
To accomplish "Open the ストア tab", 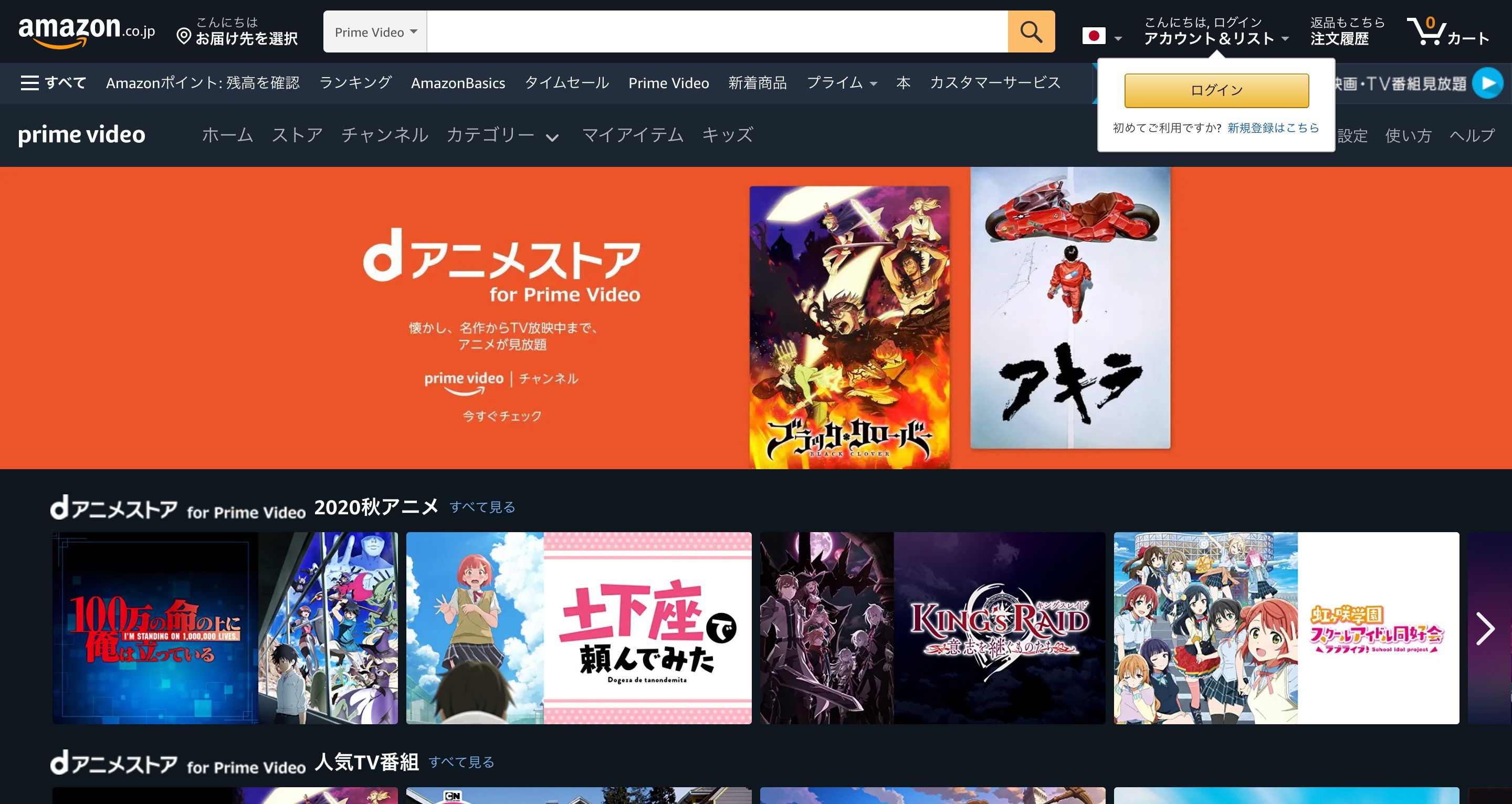I will [297, 135].
